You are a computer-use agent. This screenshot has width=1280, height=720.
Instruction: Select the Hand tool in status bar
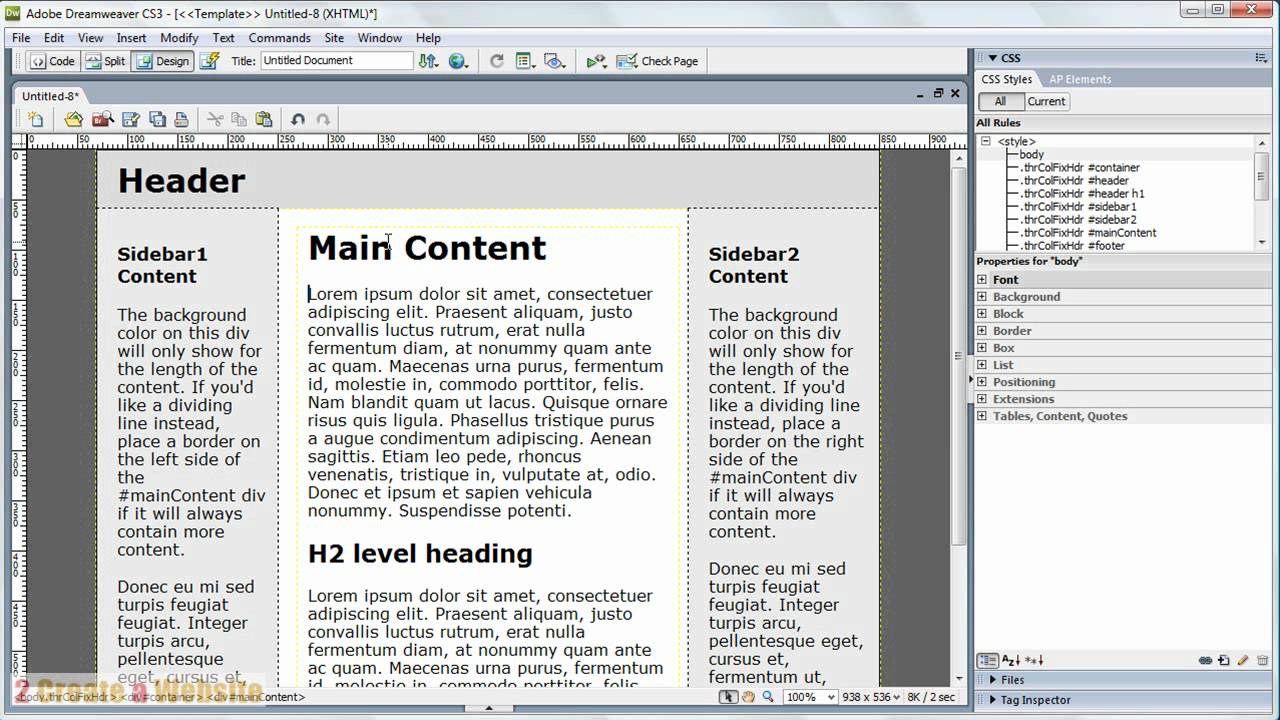tap(748, 697)
